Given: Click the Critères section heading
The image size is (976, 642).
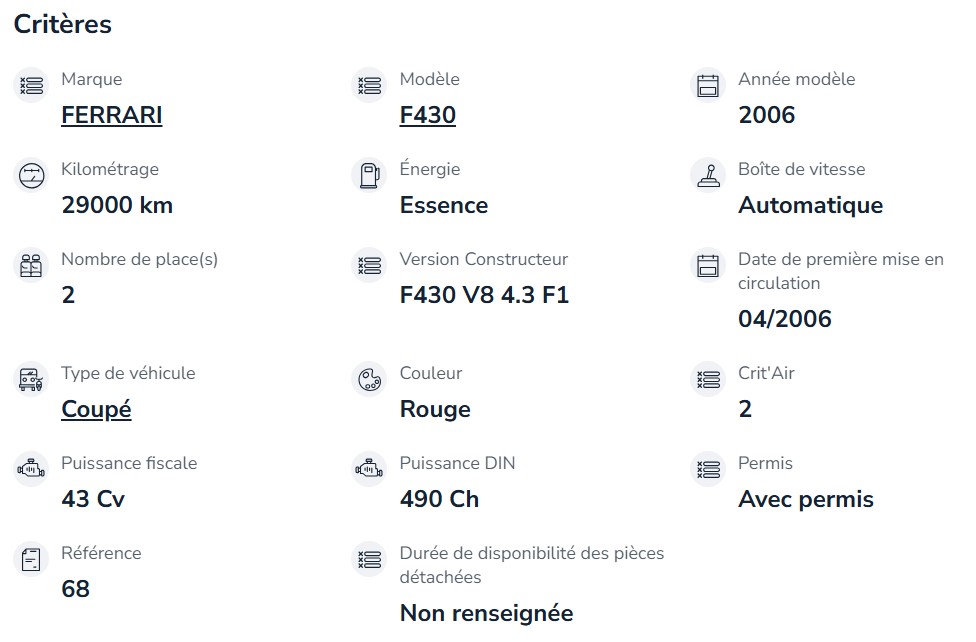Looking at the screenshot, I should point(63,24).
